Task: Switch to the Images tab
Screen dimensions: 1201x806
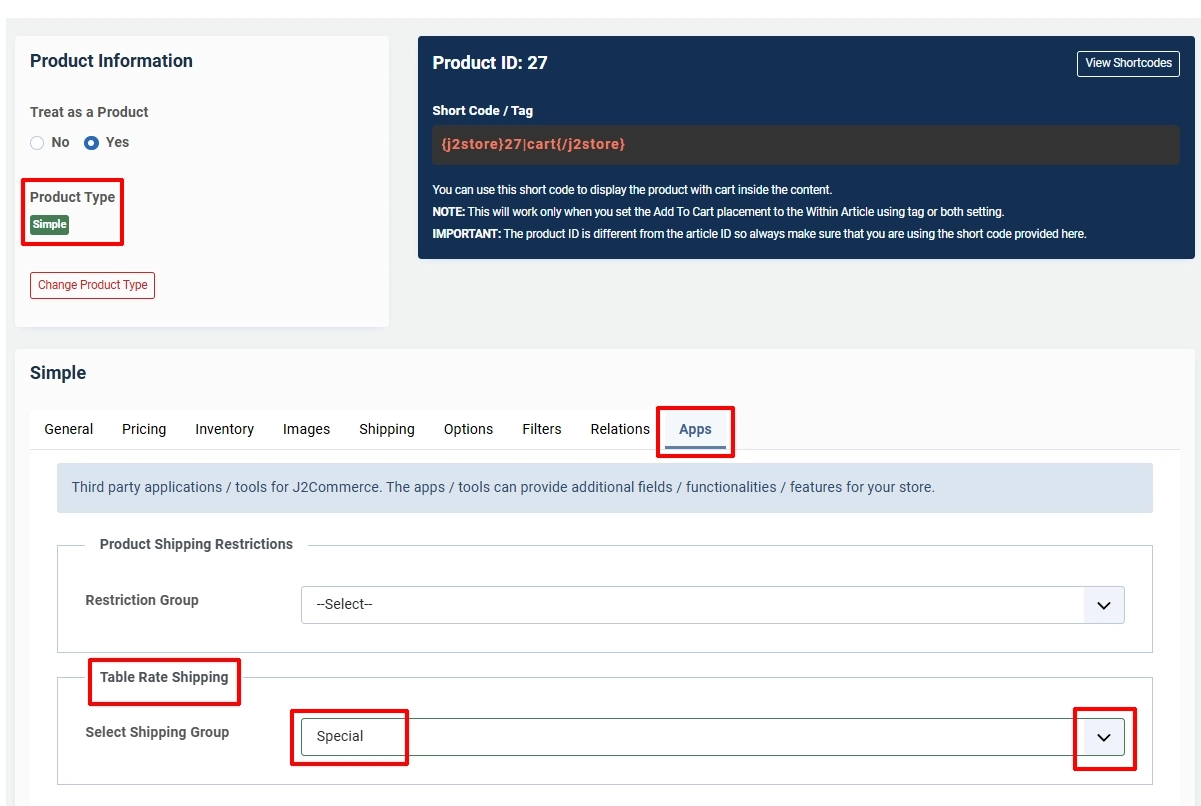Action: 306,429
